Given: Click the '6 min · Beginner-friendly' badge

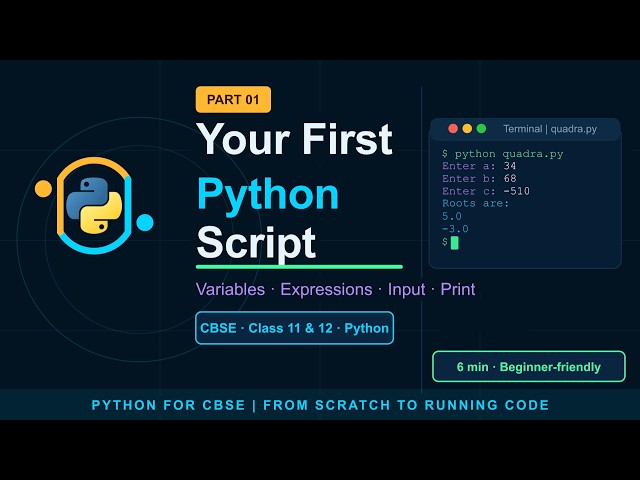Looking at the screenshot, I should 529,367.
